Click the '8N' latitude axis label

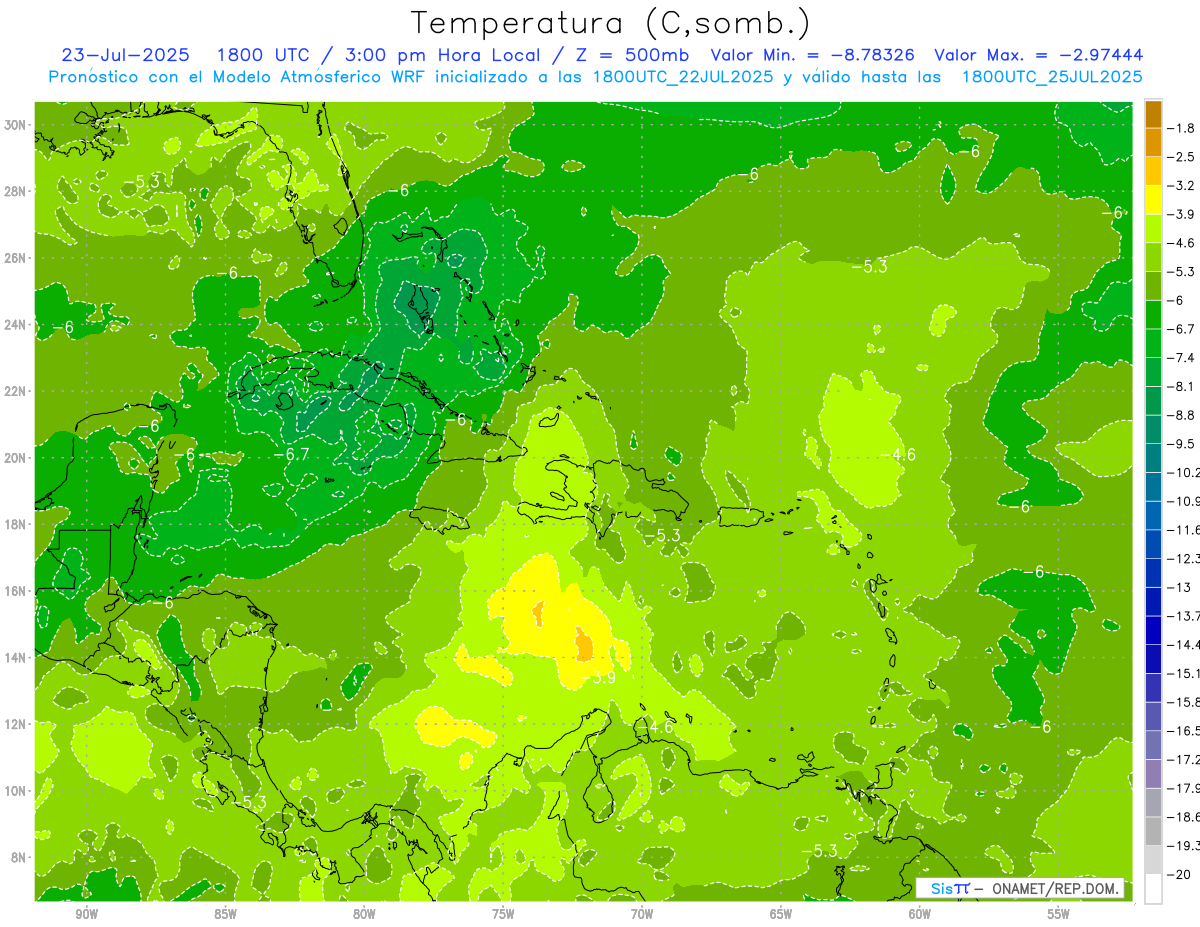pos(18,857)
